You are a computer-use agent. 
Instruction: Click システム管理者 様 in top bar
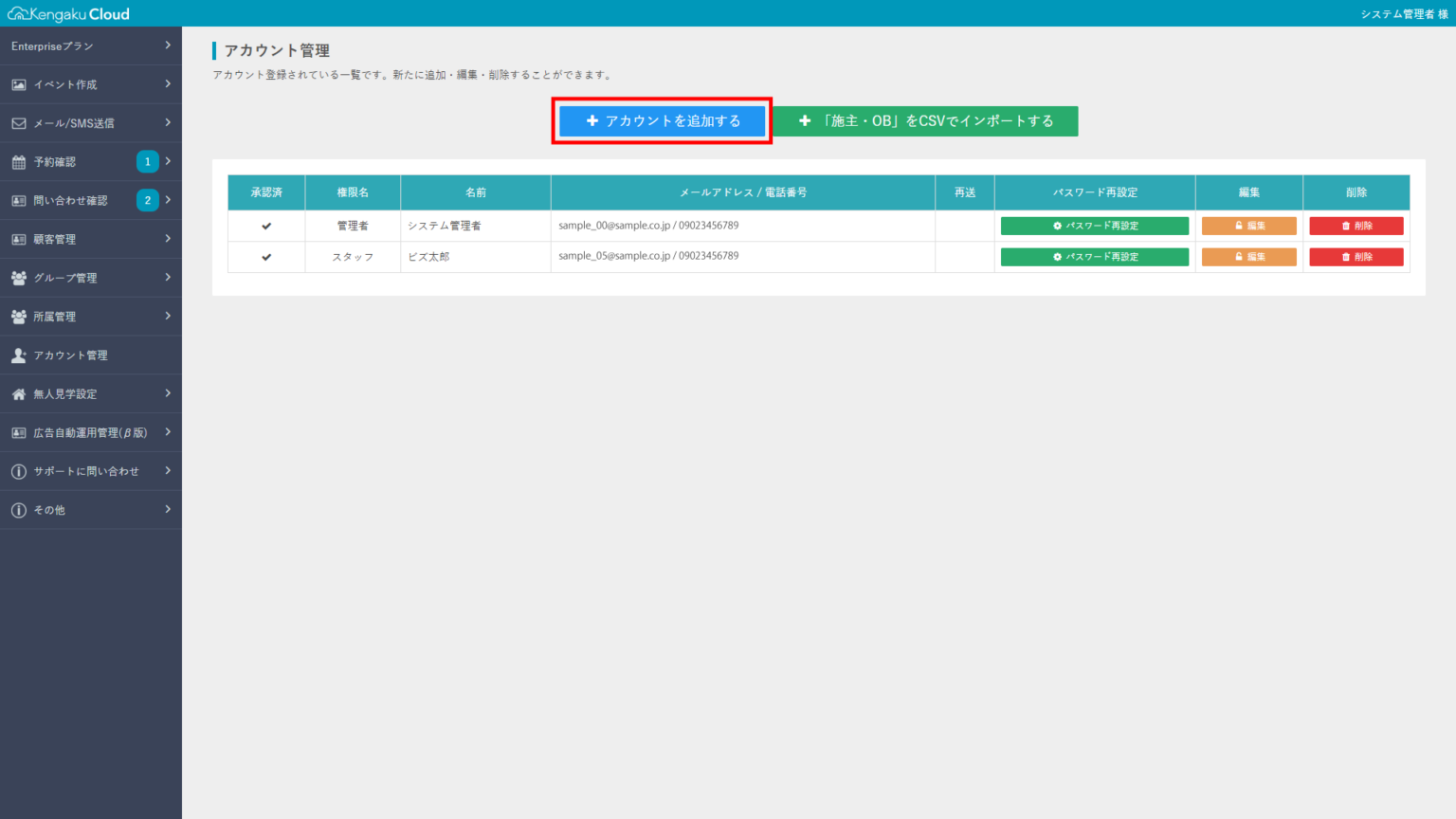[1404, 13]
